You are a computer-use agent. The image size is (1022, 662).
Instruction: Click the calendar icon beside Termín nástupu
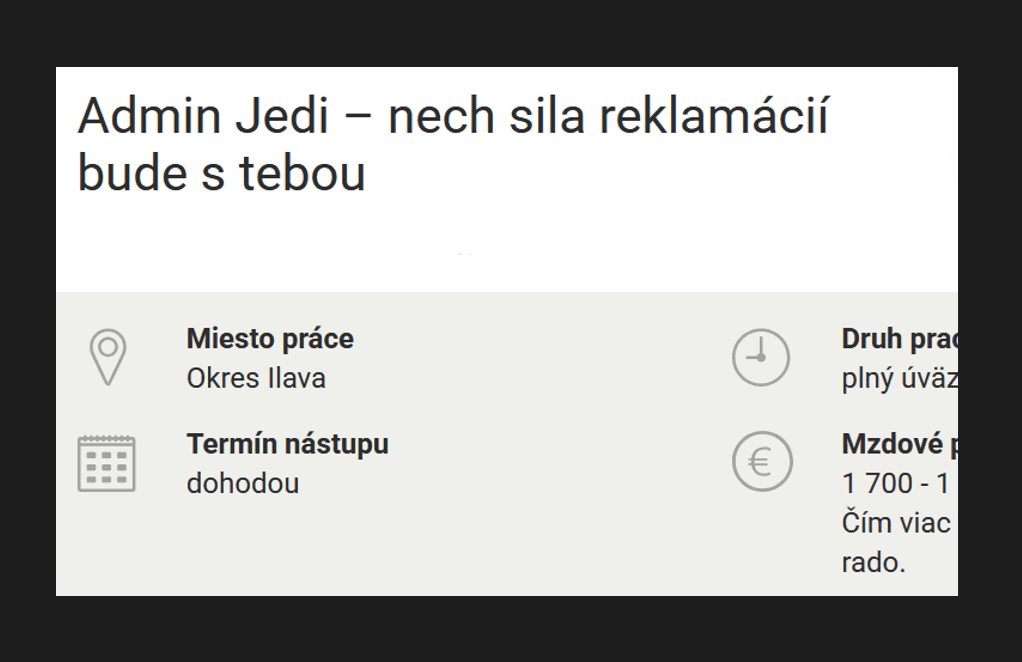[107, 464]
